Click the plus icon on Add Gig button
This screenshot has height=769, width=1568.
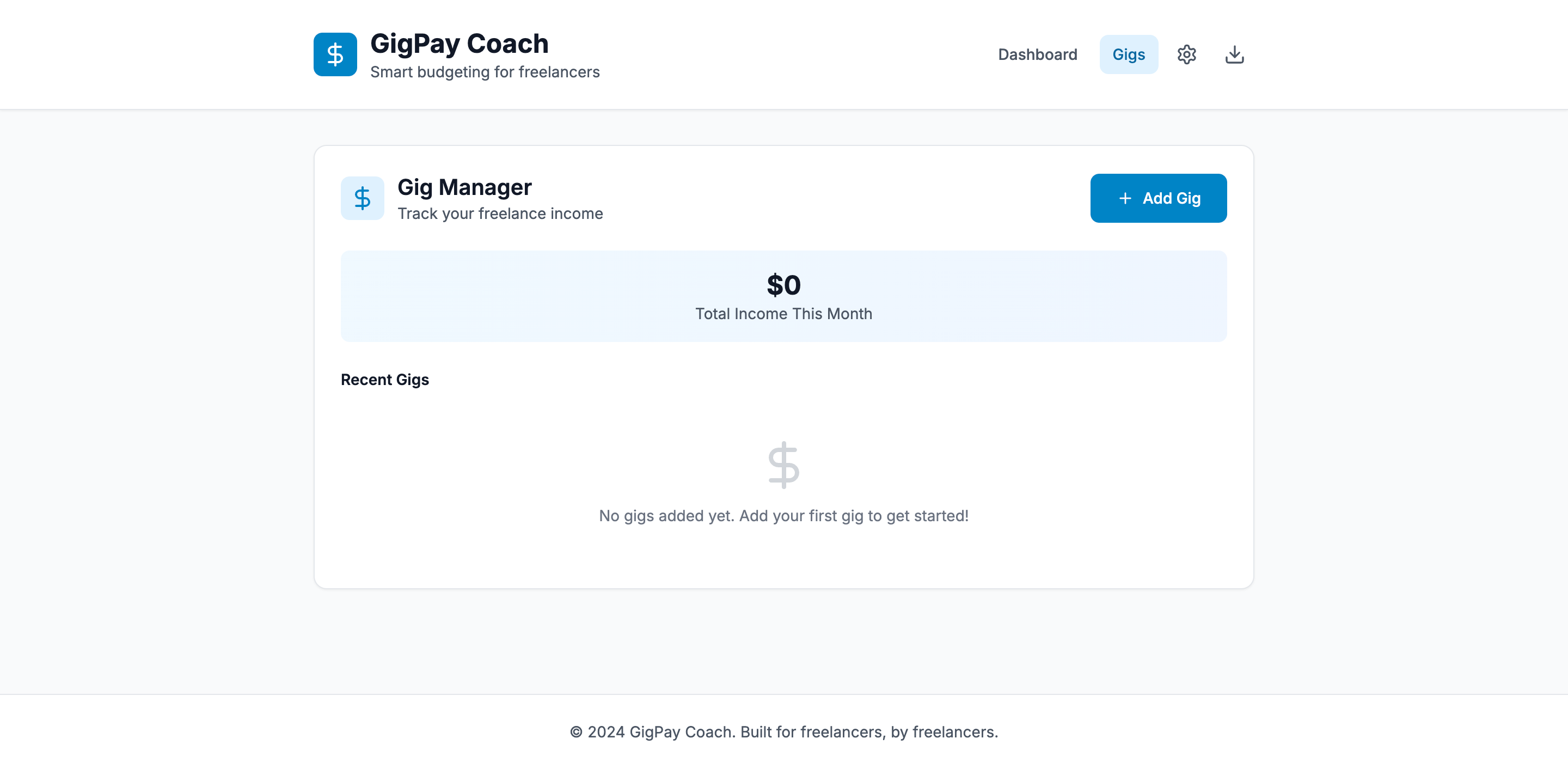1124,198
